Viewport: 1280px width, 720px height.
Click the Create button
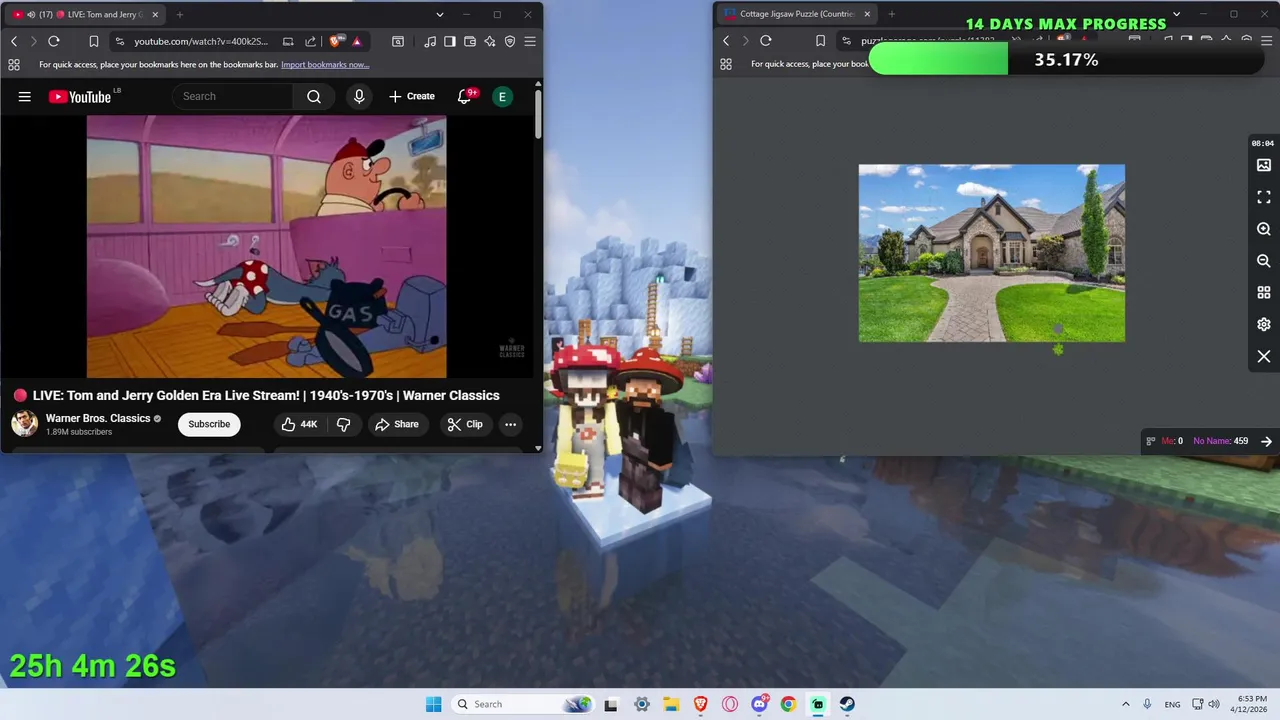[412, 96]
